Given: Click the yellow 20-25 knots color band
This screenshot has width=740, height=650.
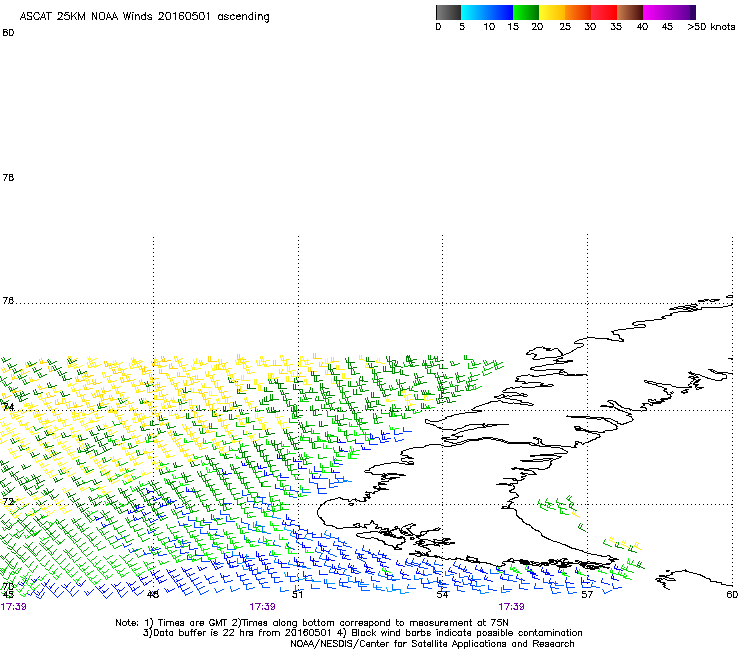Looking at the screenshot, I should (552, 12).
